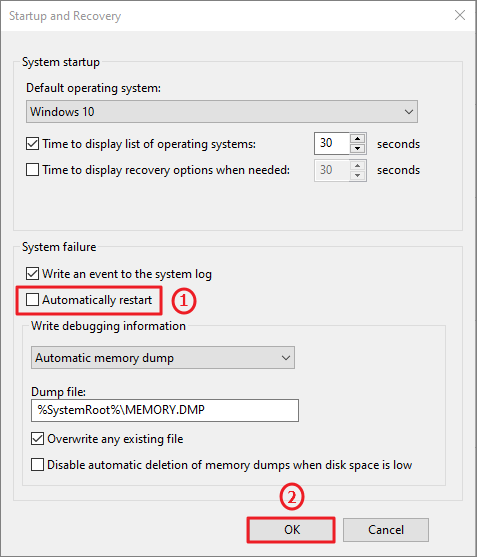
Task: Uncheck Write an event to the system log
Action: click(x=32, y=274)
